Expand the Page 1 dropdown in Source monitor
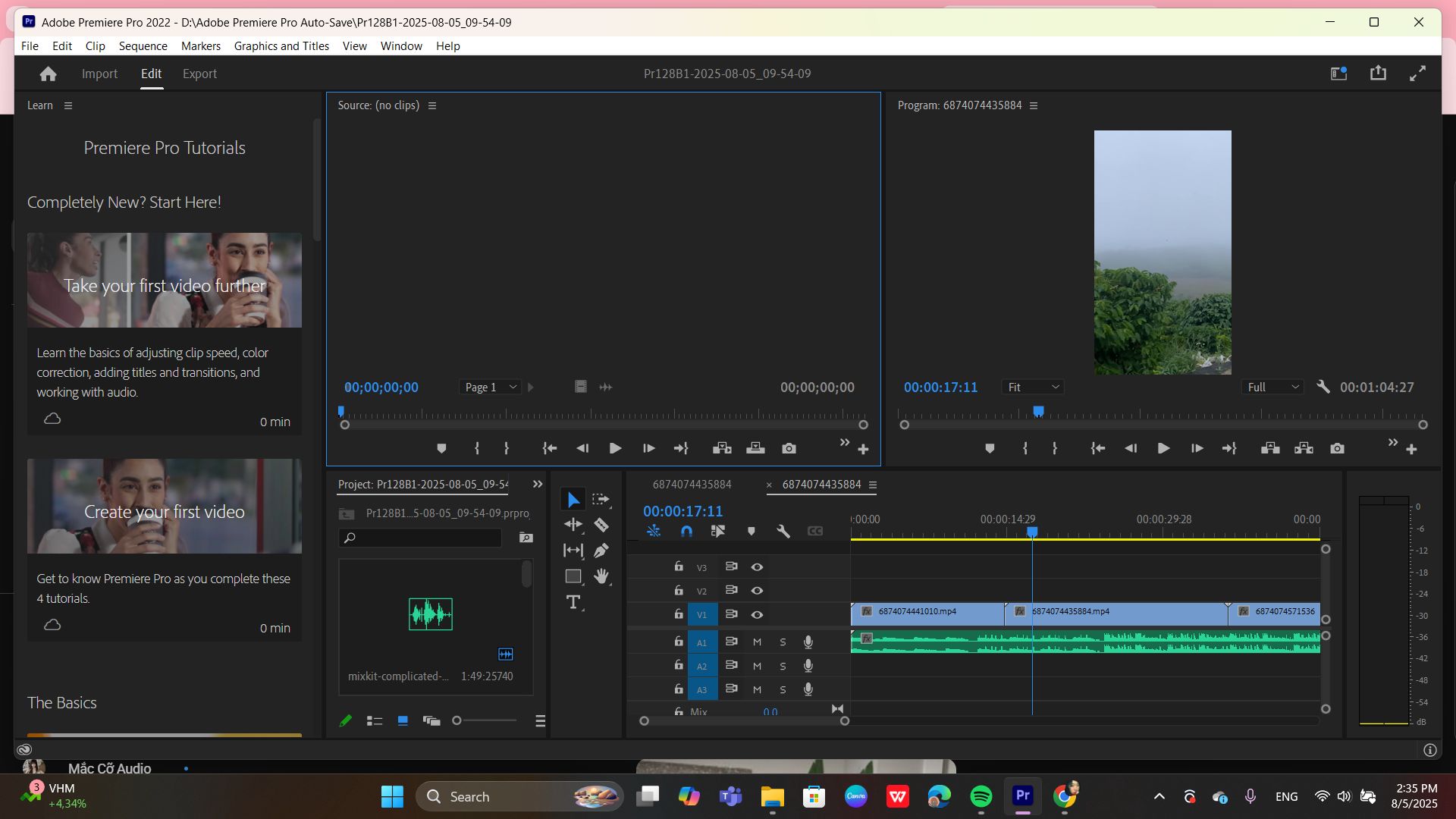Screen dimensions: 1456x819 (x=490, y=388)
